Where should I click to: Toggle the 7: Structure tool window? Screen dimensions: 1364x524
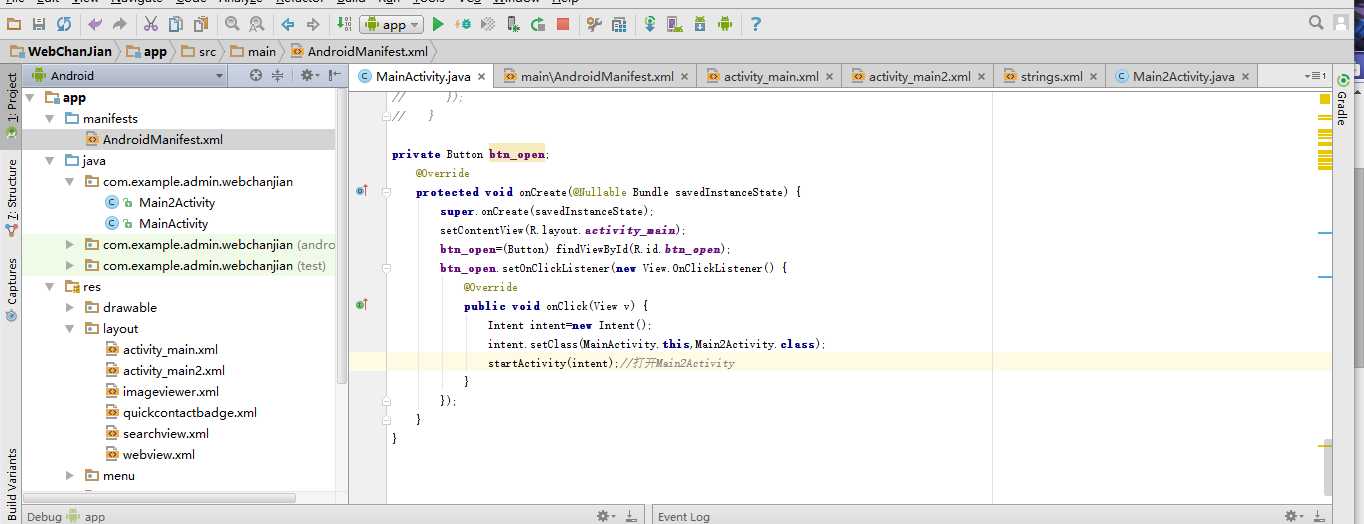(x=12, y=196)
